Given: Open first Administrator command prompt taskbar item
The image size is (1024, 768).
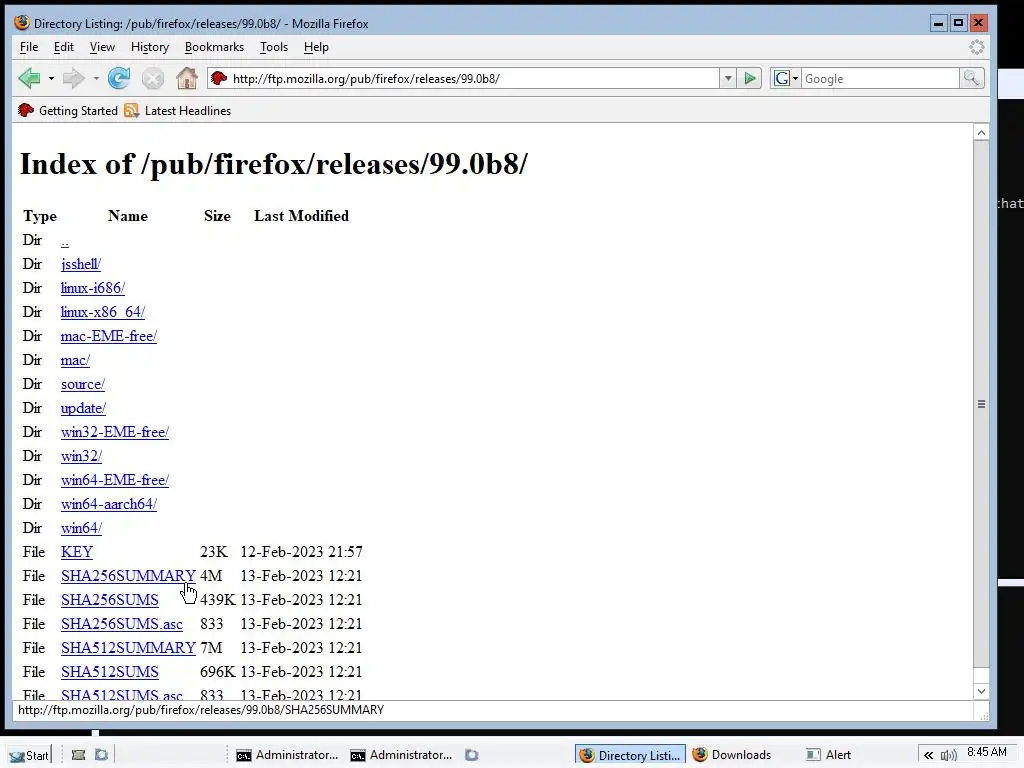Looking at the screenshot, I should coord(287,755).
